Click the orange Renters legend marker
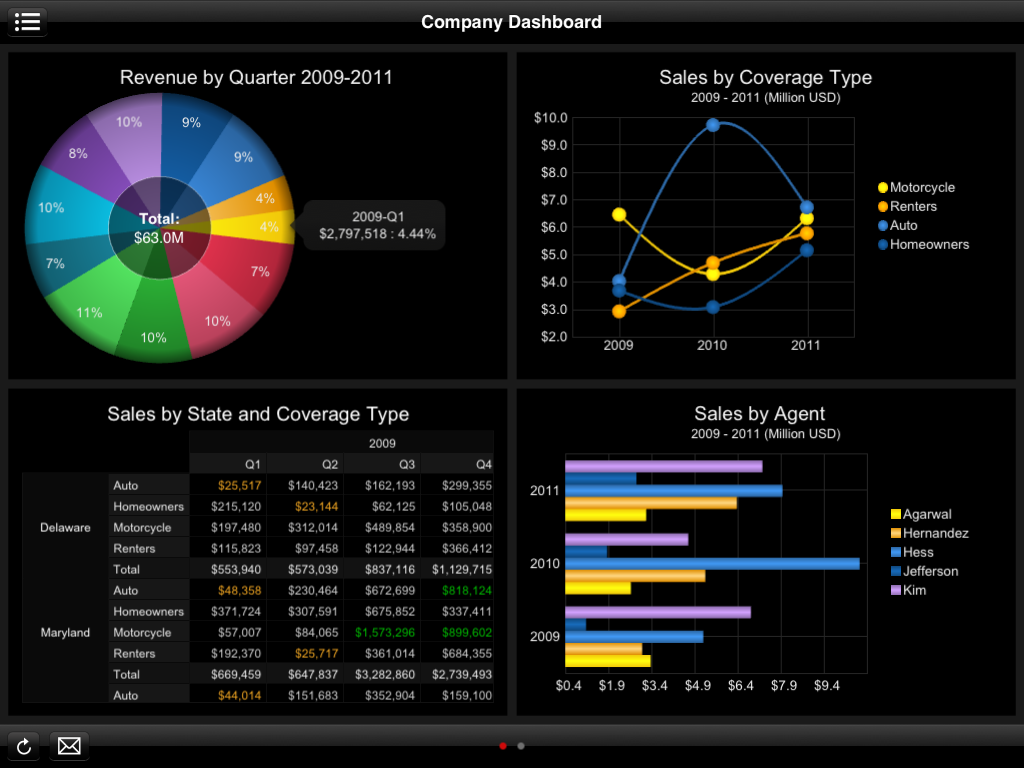This screenshot has width=1024, height=768. point(883,207)
